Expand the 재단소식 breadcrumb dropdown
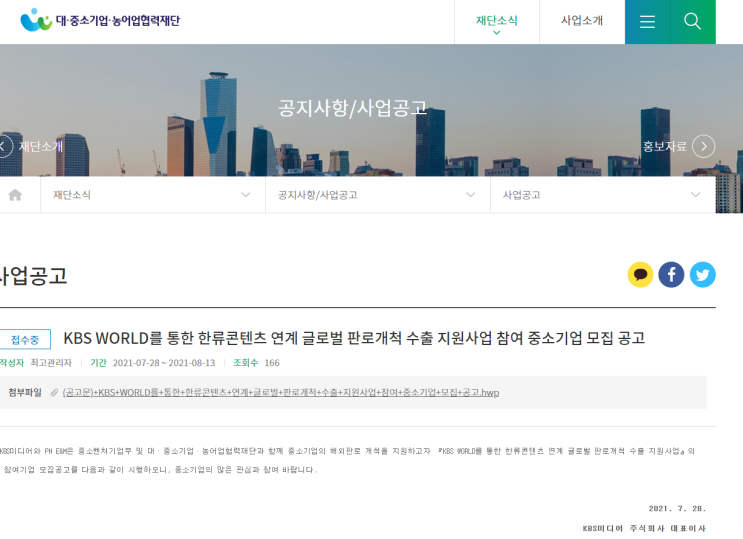This screenshot has height=539, width=743. tap(153, 195)
